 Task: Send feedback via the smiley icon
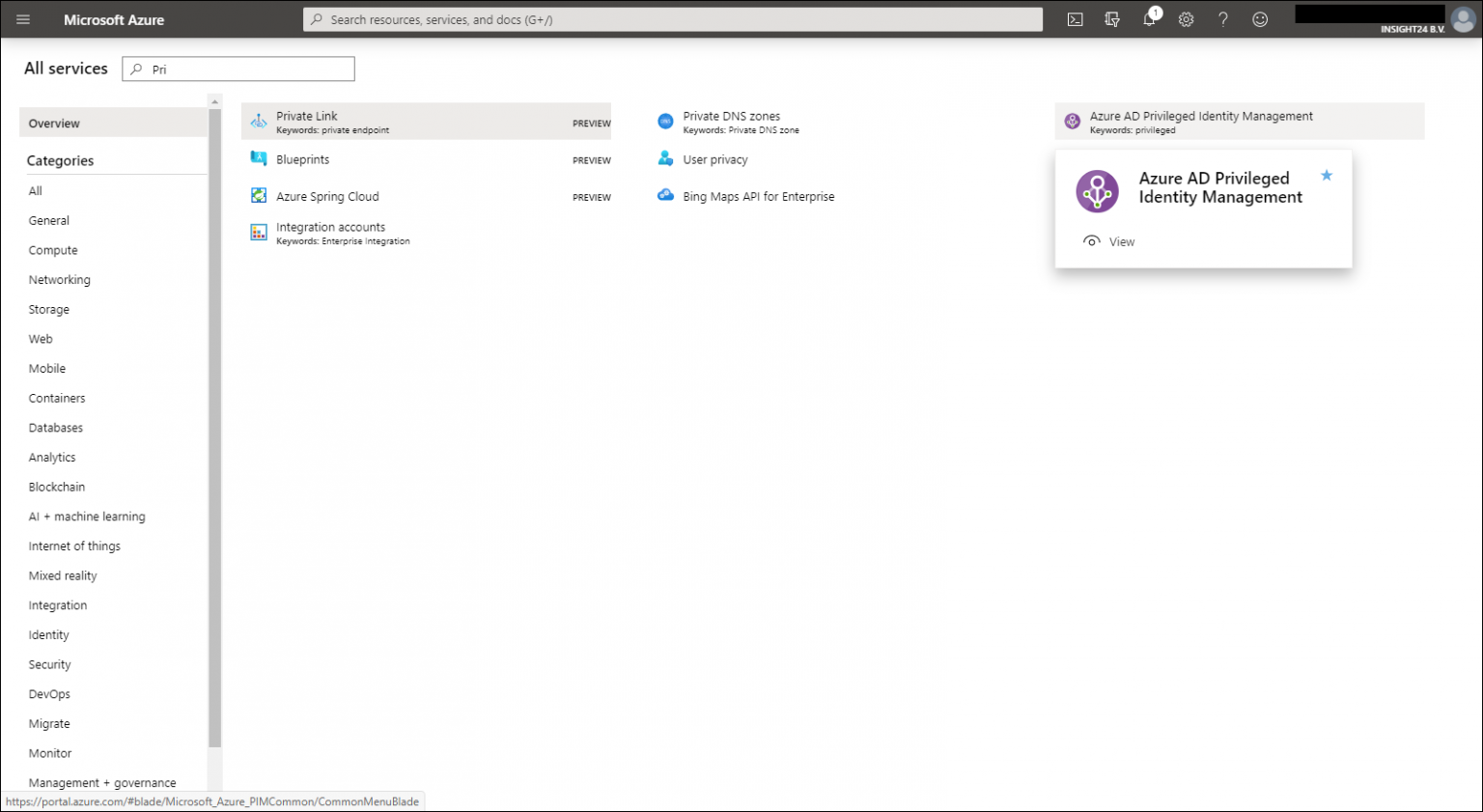pyautogui.click(x=1259, y=18)
